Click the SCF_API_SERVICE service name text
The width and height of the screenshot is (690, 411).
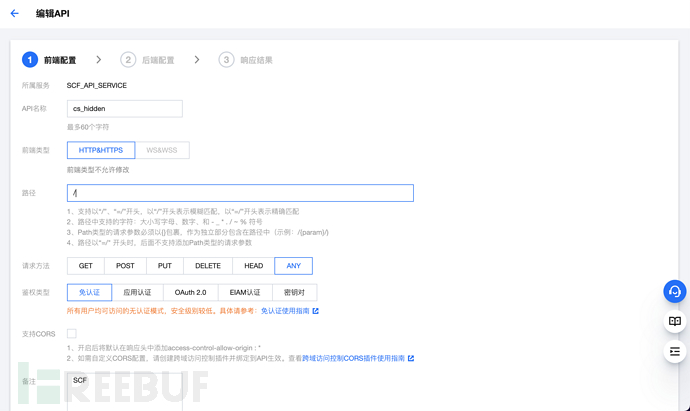[x=97, y=85]
